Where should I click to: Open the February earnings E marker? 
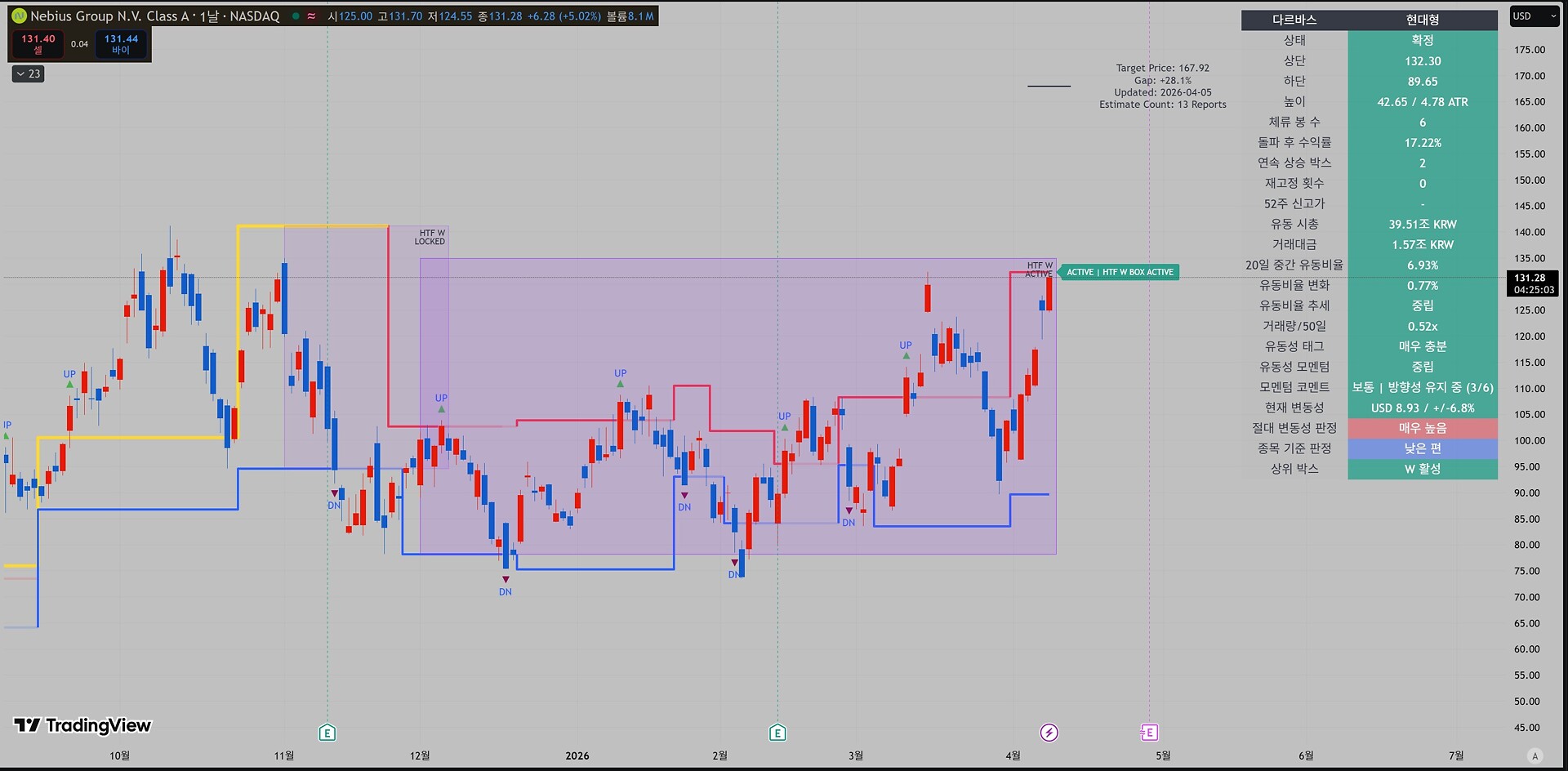click(777, 733)
